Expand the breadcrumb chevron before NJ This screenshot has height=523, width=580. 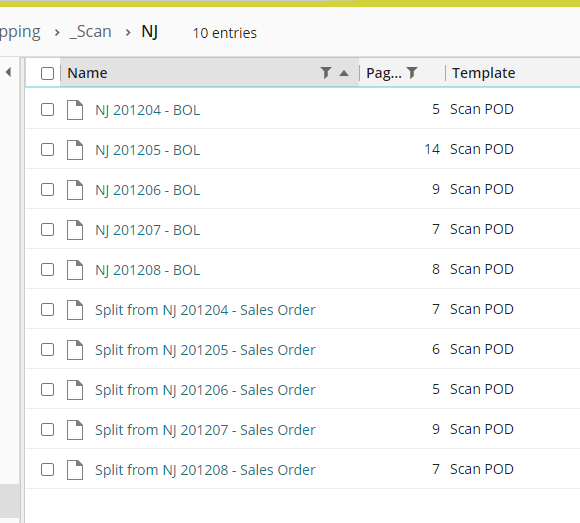tap(128, 33)
